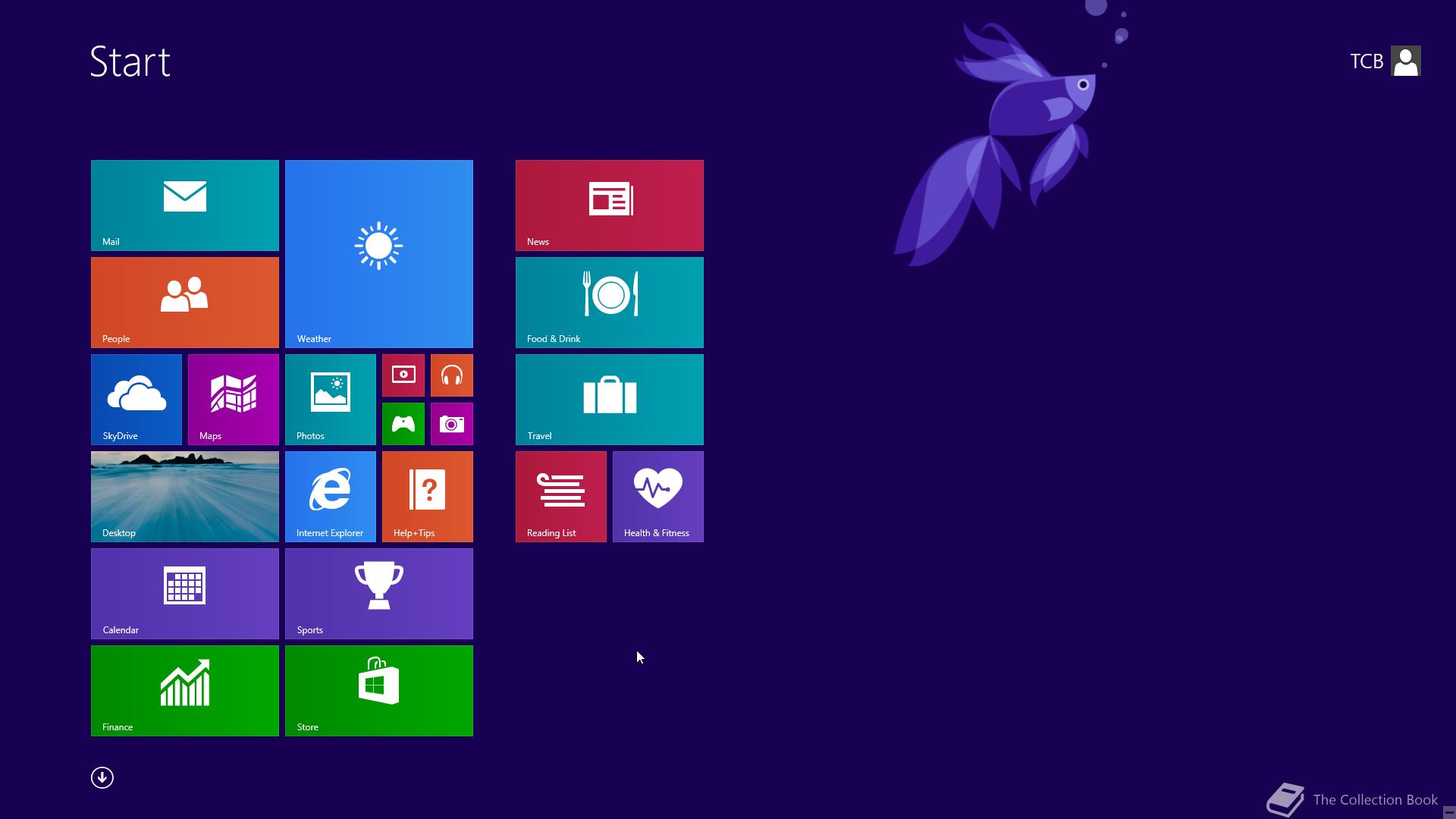
Task: Launch Internet Explorer tile
Action: click(330, 496)
